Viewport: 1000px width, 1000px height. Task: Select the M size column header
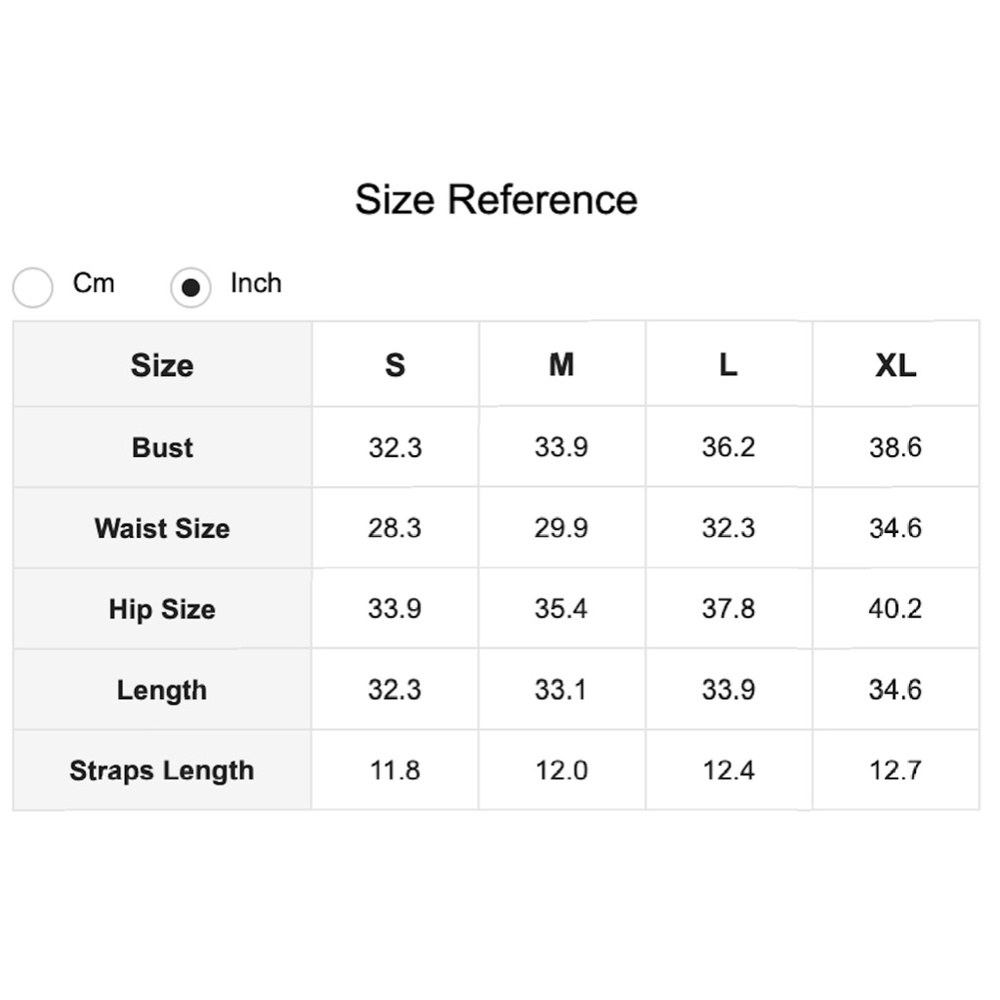click(x=562, y=365)
